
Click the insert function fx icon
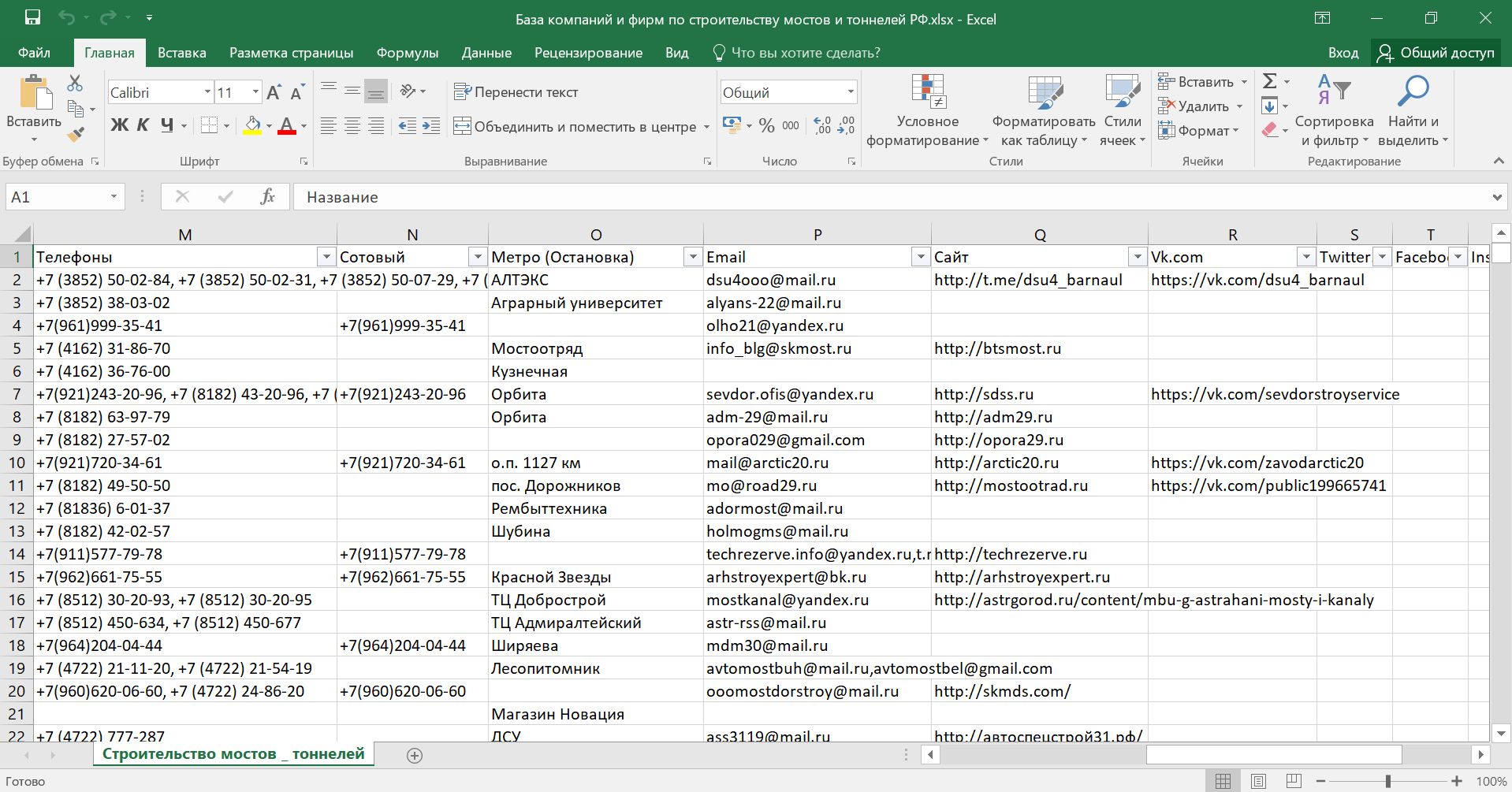pos(267,197)
